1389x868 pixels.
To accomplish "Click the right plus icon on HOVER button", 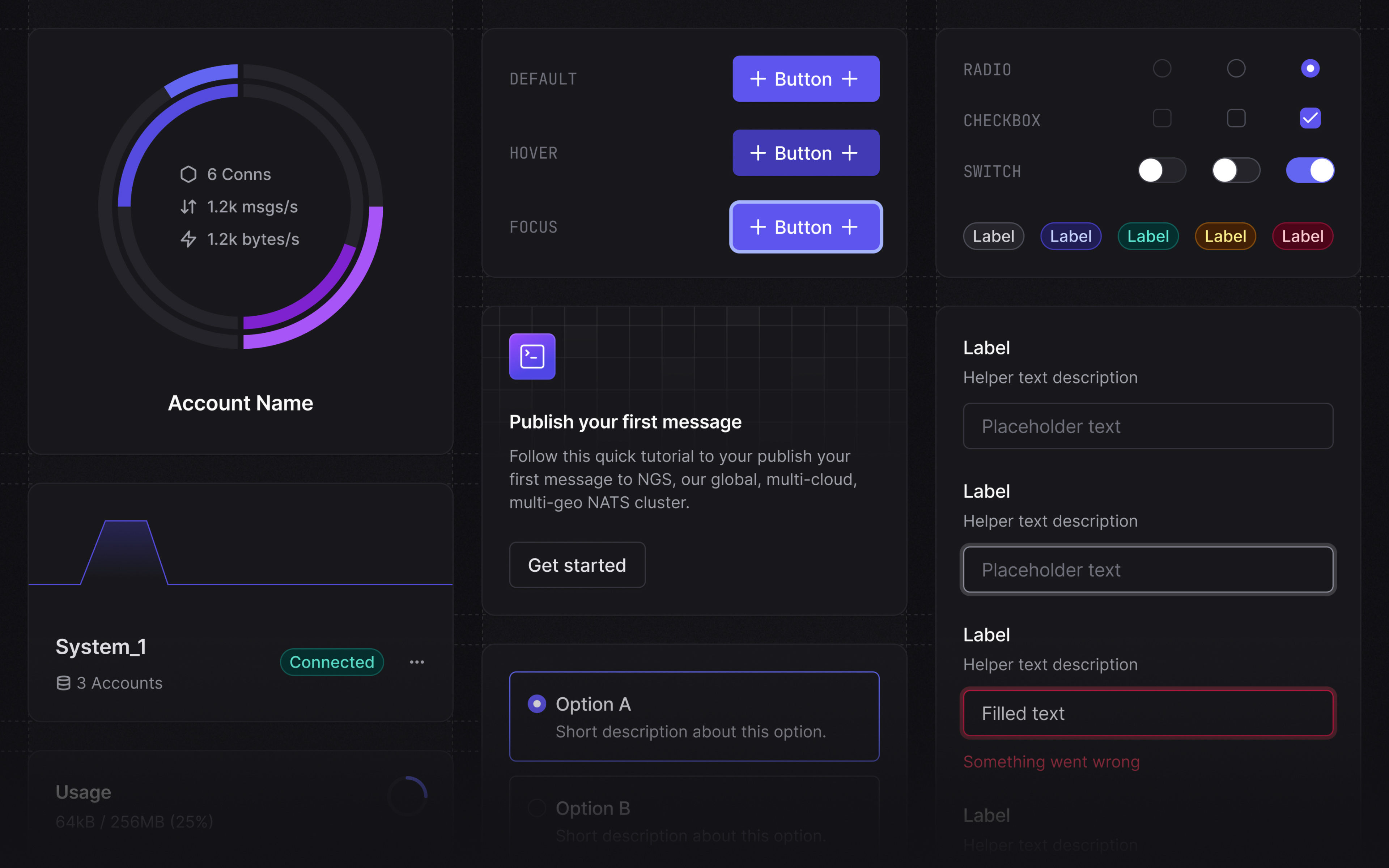I will [849, 153].
